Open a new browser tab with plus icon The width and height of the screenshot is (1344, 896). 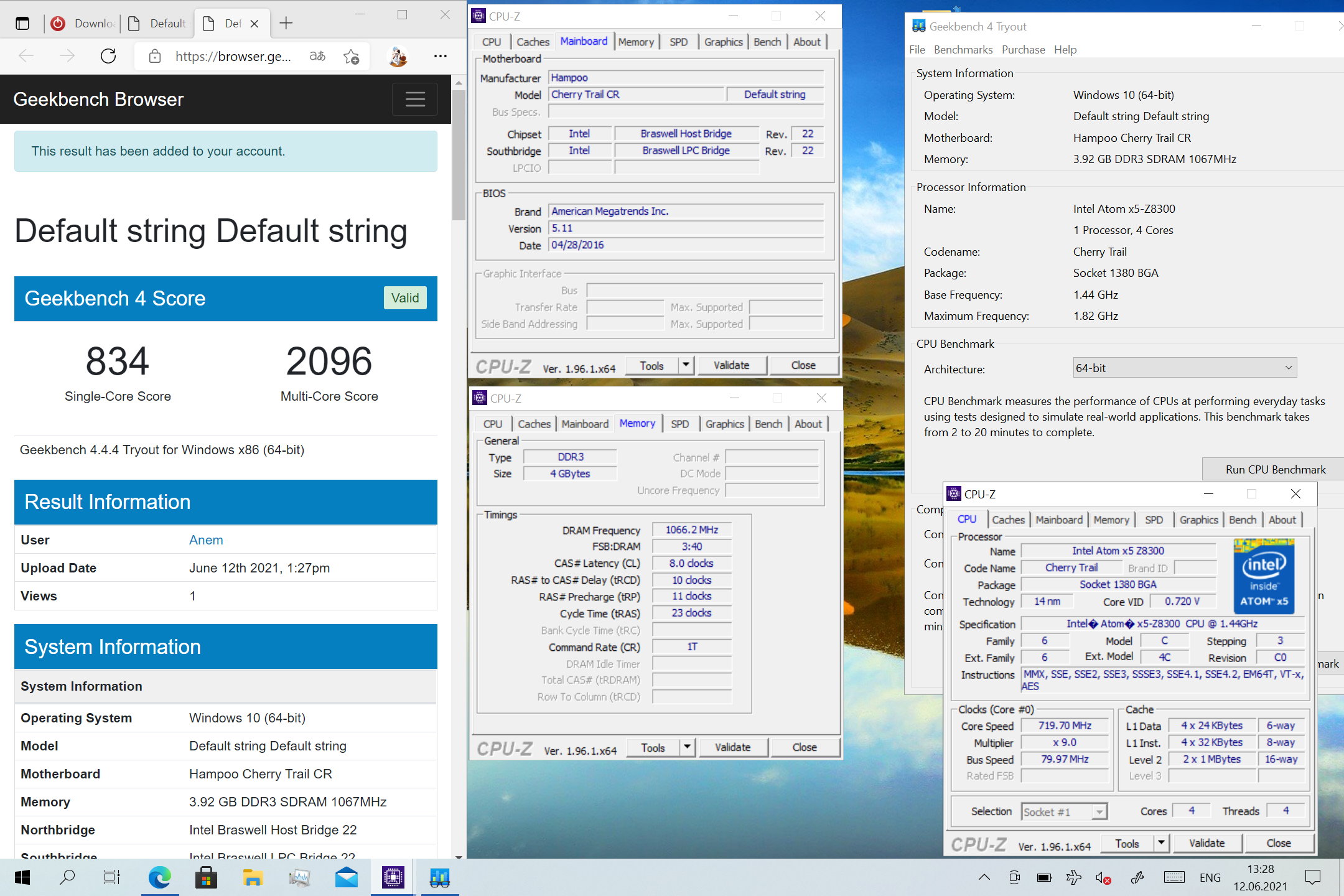286,24
